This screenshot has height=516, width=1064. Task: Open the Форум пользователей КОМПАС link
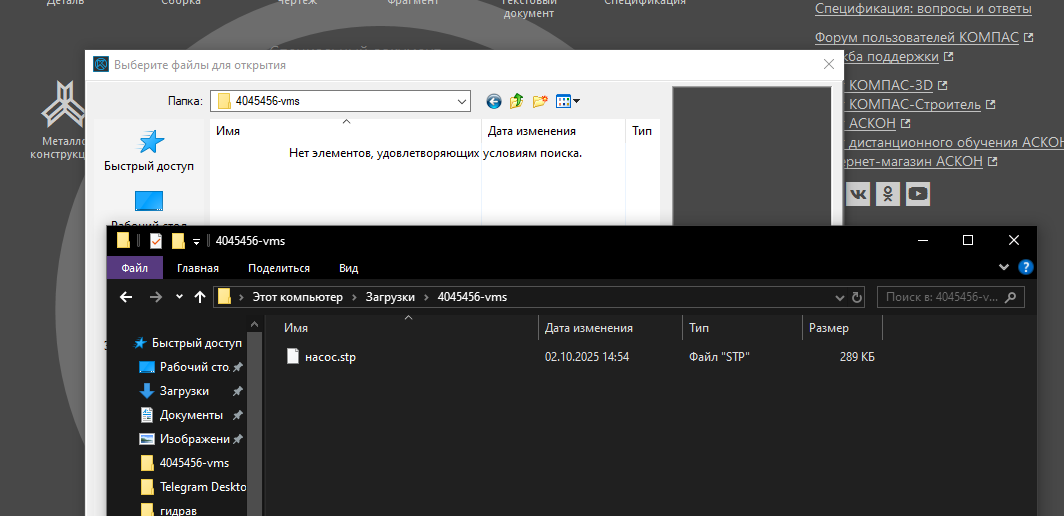916,38
